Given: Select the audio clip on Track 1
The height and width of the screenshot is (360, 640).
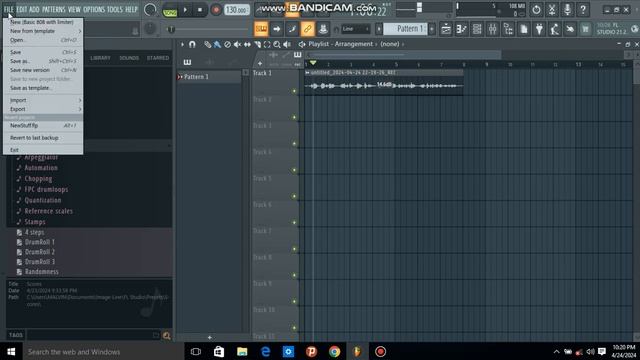Looking at the screenshot, I should (x=384, y=82).
